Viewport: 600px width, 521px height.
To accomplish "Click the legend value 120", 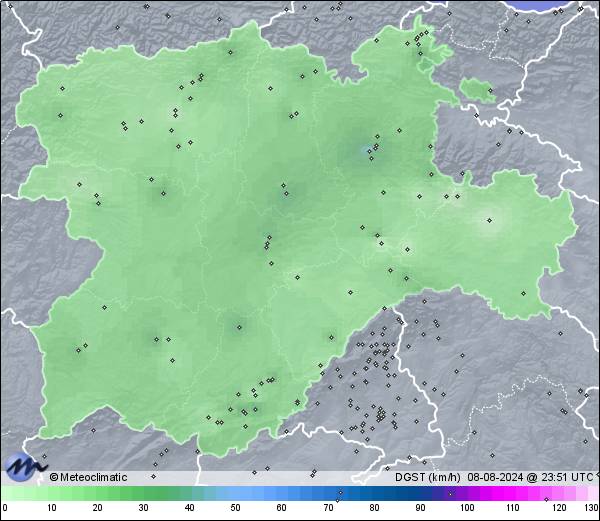I will click(x=559, y=508).
